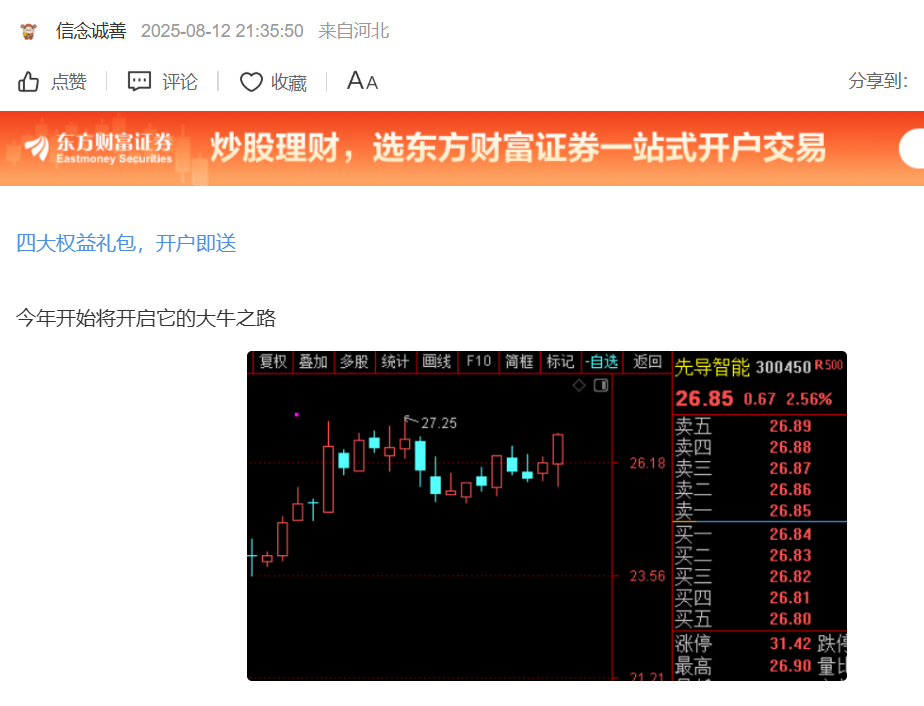Click the 分享到 label
The image size is (924, 706).
coord(878,81)
